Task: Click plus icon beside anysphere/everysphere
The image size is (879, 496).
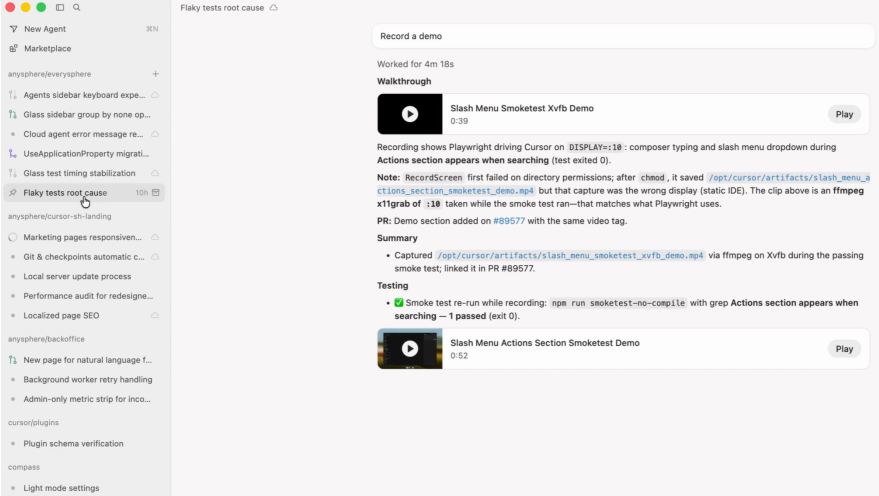Action: point(155,74)
